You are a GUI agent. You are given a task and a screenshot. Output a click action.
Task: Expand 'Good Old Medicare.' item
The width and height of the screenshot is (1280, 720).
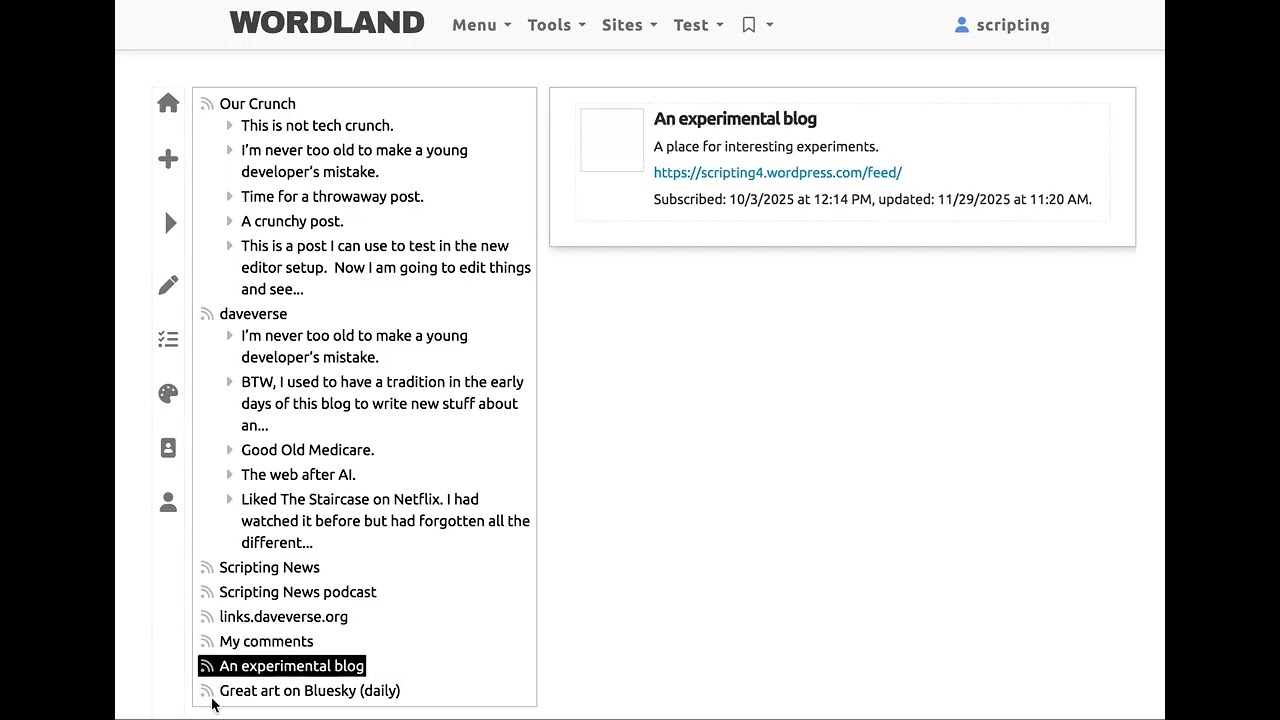click(230, 450)
